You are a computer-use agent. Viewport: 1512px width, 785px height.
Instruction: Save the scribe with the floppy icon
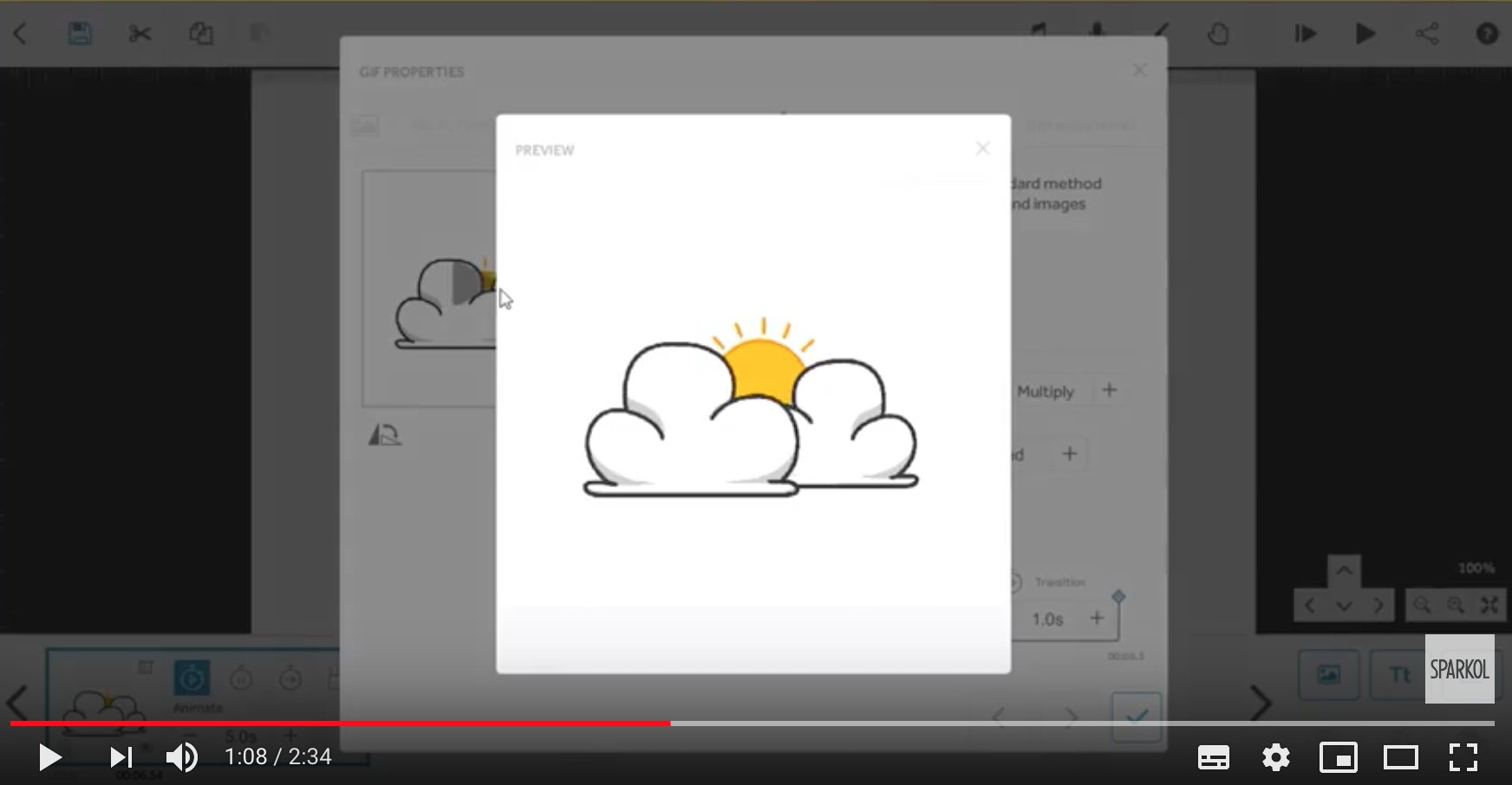(80, 34)
